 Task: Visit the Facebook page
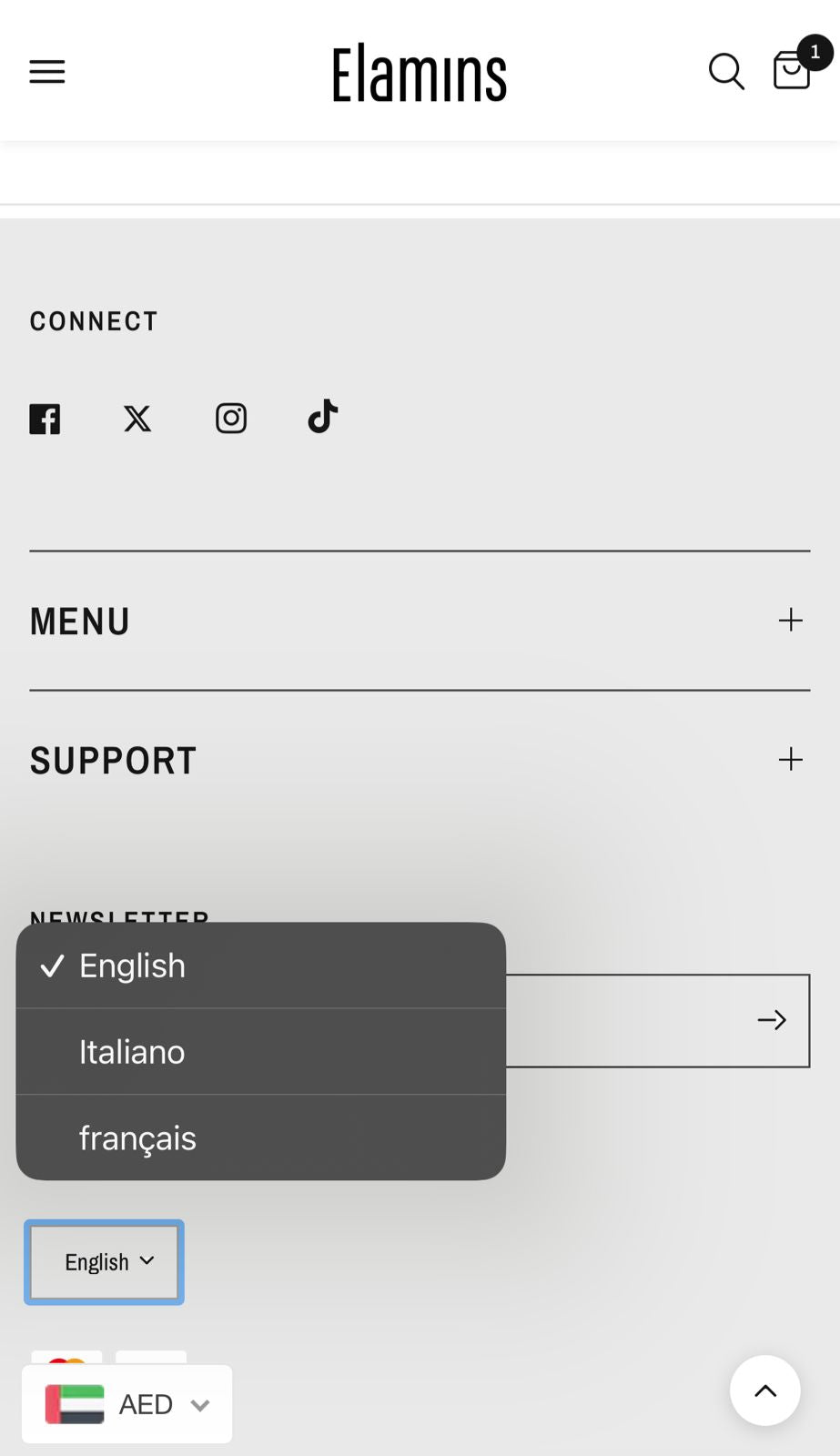click(x=45, y=419)
